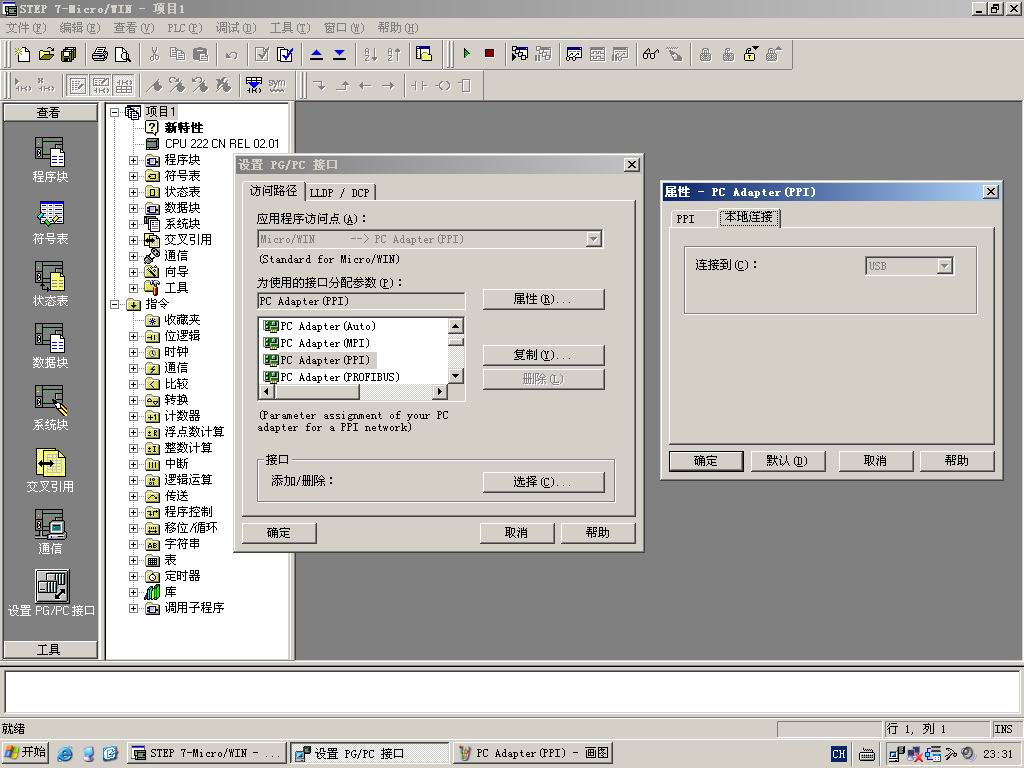Image resolution: width=1024 pixels, height=768 pixels.
Task: Click the Open project folder icon
Action: click(x=46, y=54)
